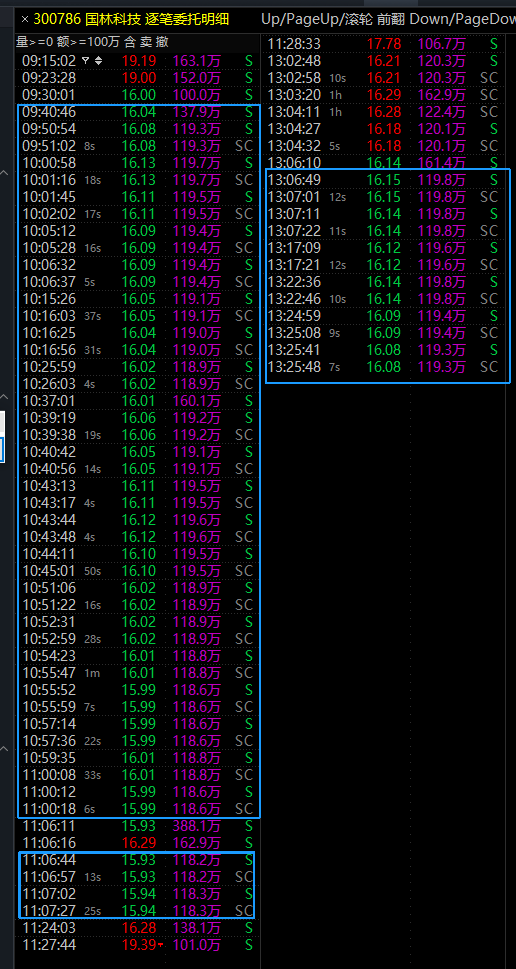Close the 300786 国林科技 order detail panel
This screenshot has height=969, width=516.
[25, 19]
